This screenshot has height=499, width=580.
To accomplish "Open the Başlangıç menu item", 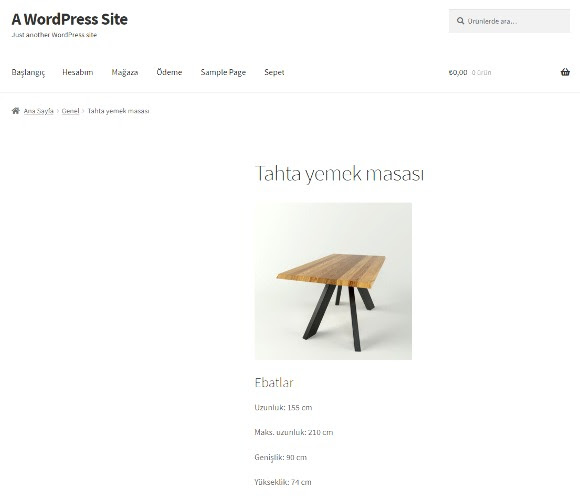I will (28, 73).
